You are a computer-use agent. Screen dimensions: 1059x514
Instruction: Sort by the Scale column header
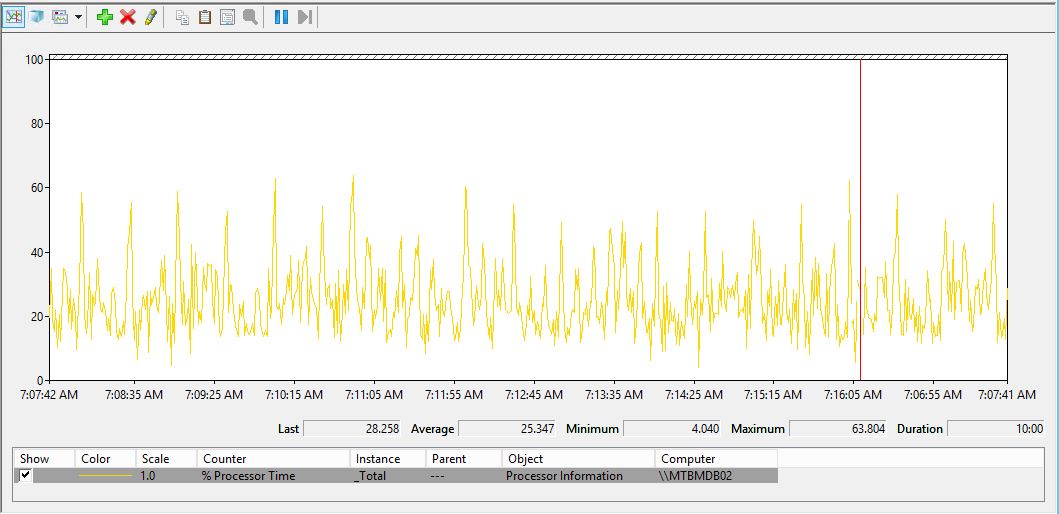pos(166,459)
